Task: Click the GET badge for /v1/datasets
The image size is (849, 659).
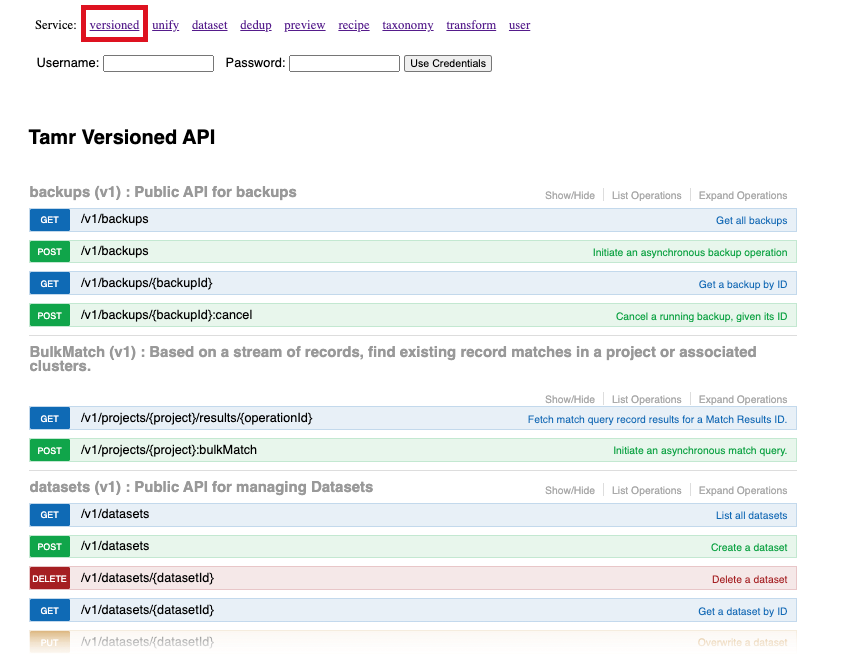Action: pyautogui.click(x=49, y=515)
